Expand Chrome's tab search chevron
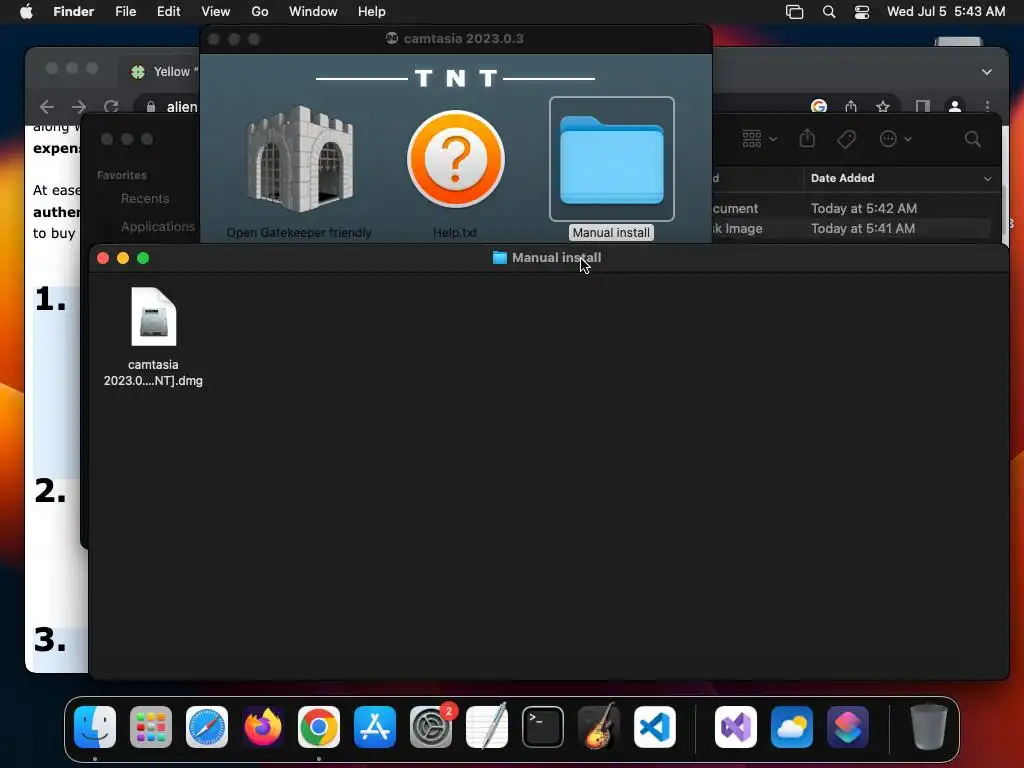 987,72
